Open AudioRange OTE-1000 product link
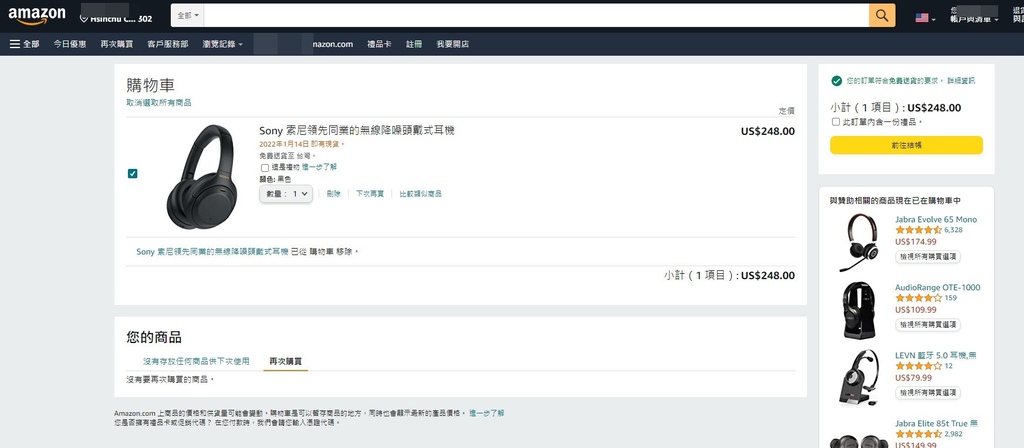Screen dimensions: 1024x448 pos(937,287)
